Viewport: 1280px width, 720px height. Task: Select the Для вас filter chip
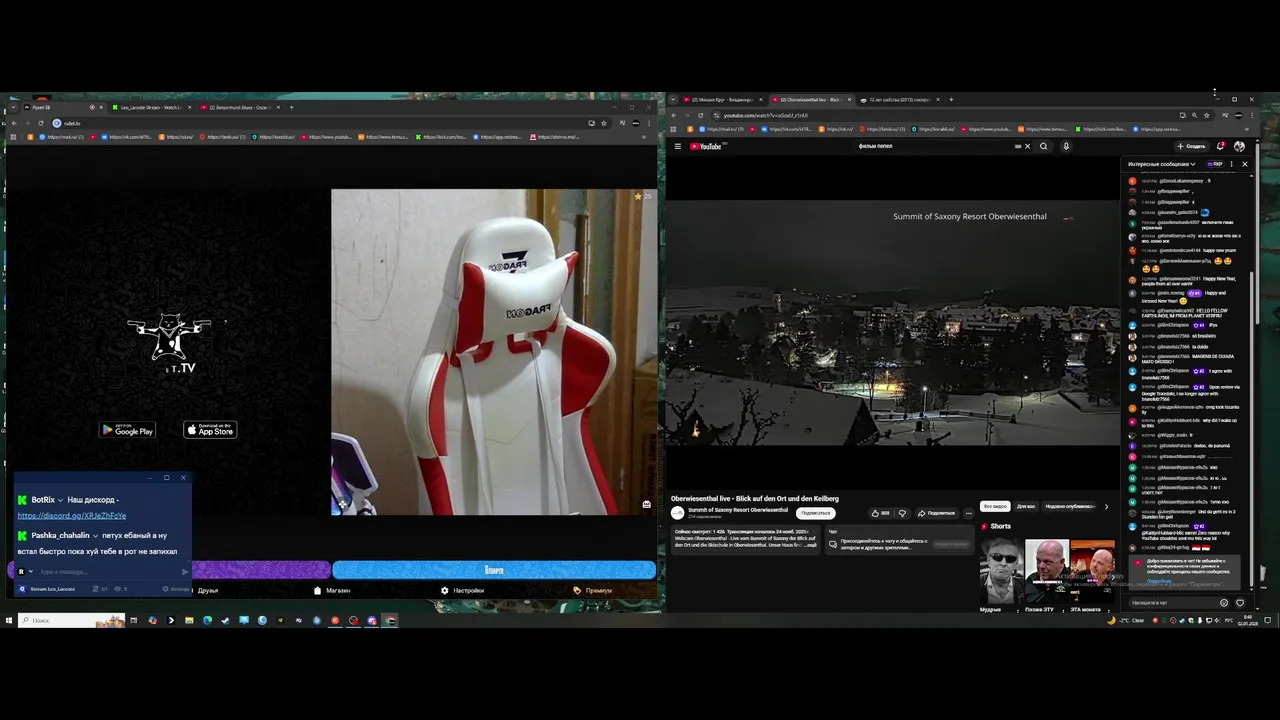pos(1025,506)
